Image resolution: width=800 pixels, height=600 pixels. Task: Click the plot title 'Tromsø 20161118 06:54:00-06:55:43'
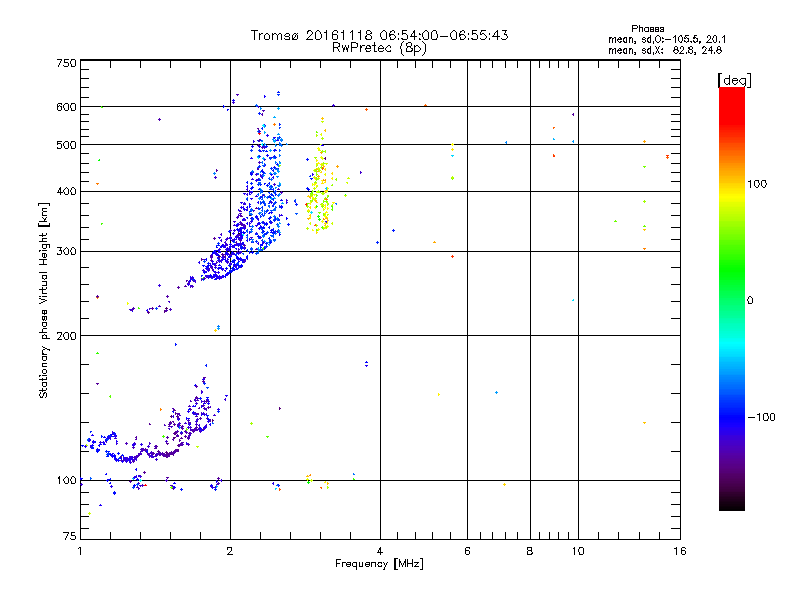379,35
